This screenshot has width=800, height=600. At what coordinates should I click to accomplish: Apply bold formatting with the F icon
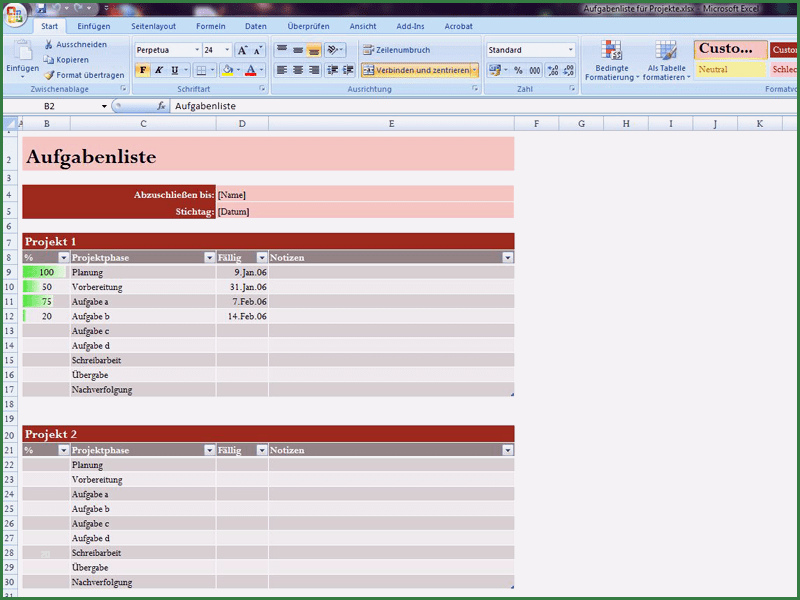[x=143, y=68]
